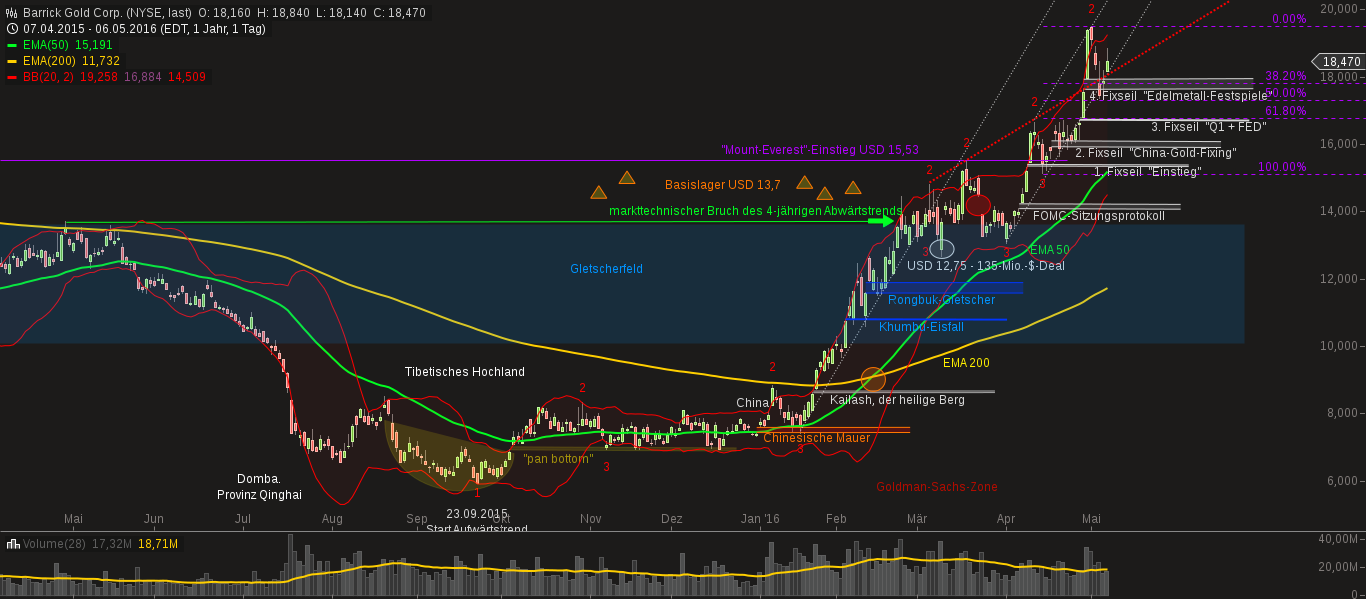Image resolution: width=1366 pixels, height=599 pixels.
Task: Select the 18,470 price tag on the right axis
Action: [1339, 61]
